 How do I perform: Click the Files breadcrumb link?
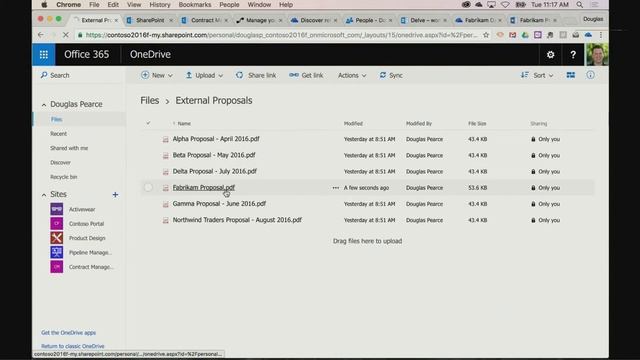pos(149,100)
